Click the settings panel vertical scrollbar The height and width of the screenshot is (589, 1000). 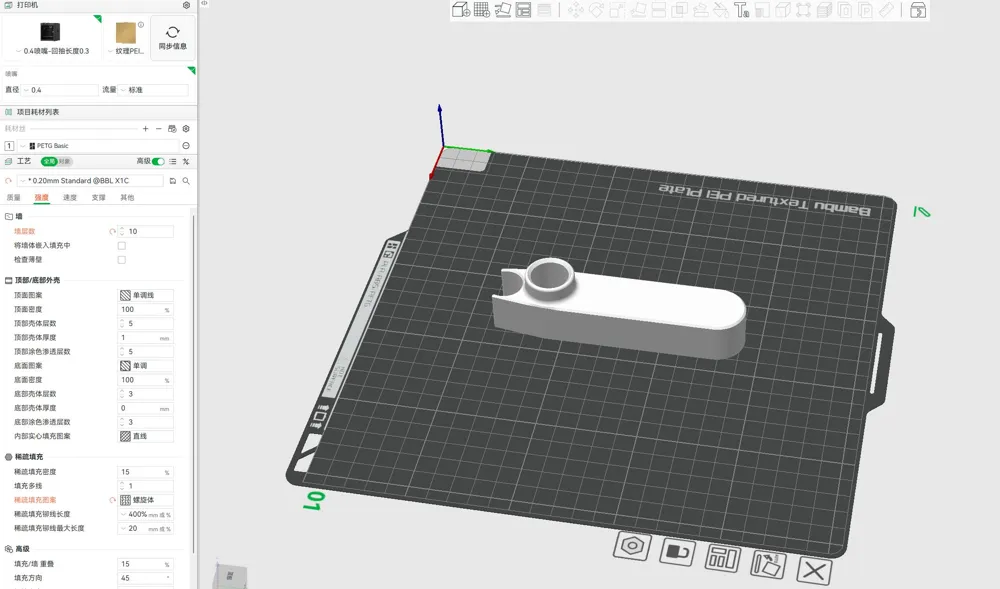click(x=193, y=382)
